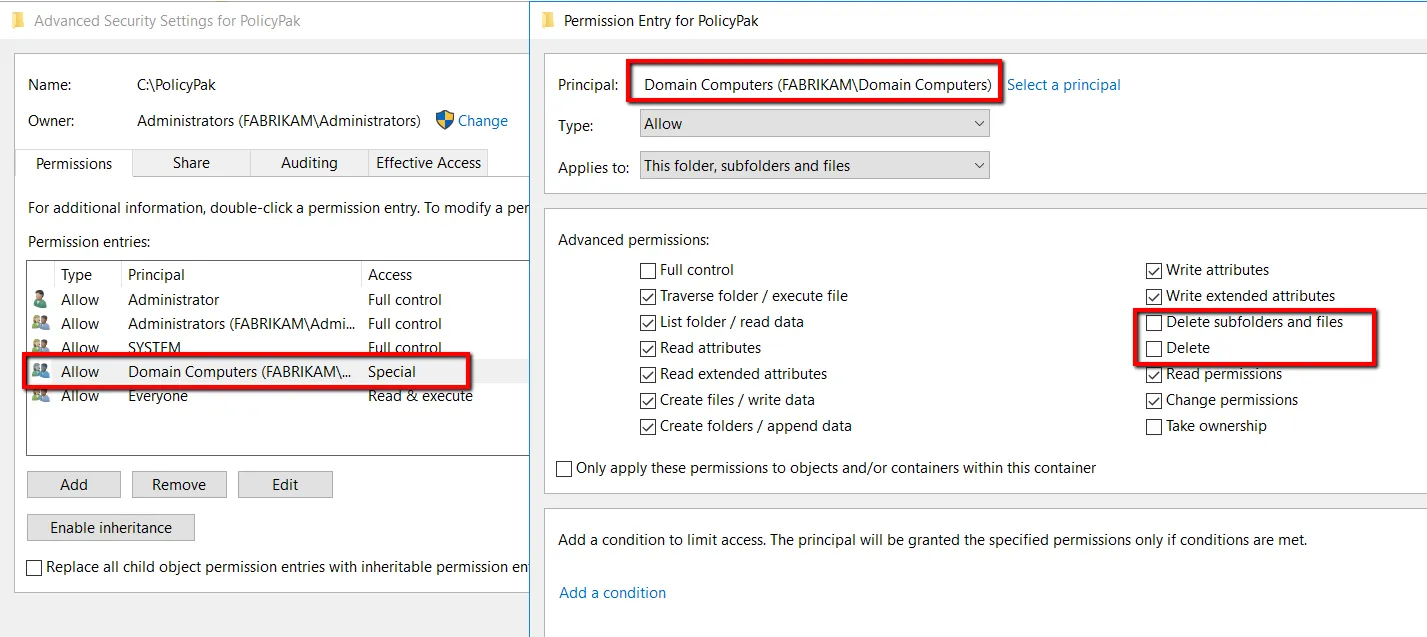Screen dimensions: 1427x637
Task: Uncheck the Change permissions checkbox
Action: [x=1154, y=401]
